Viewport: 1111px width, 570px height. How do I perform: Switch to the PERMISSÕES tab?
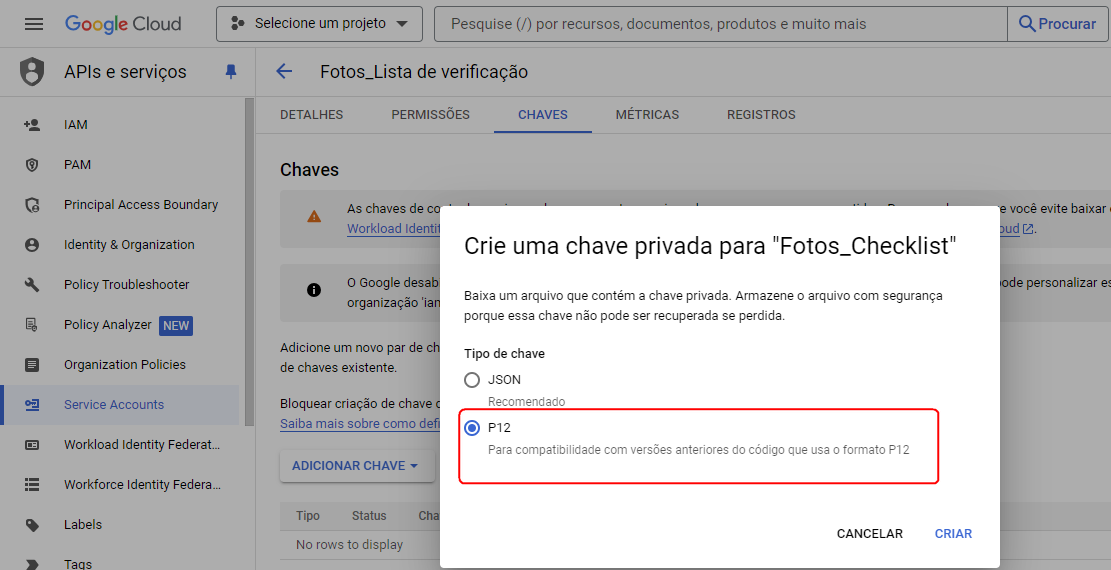(x=431, y=115)
